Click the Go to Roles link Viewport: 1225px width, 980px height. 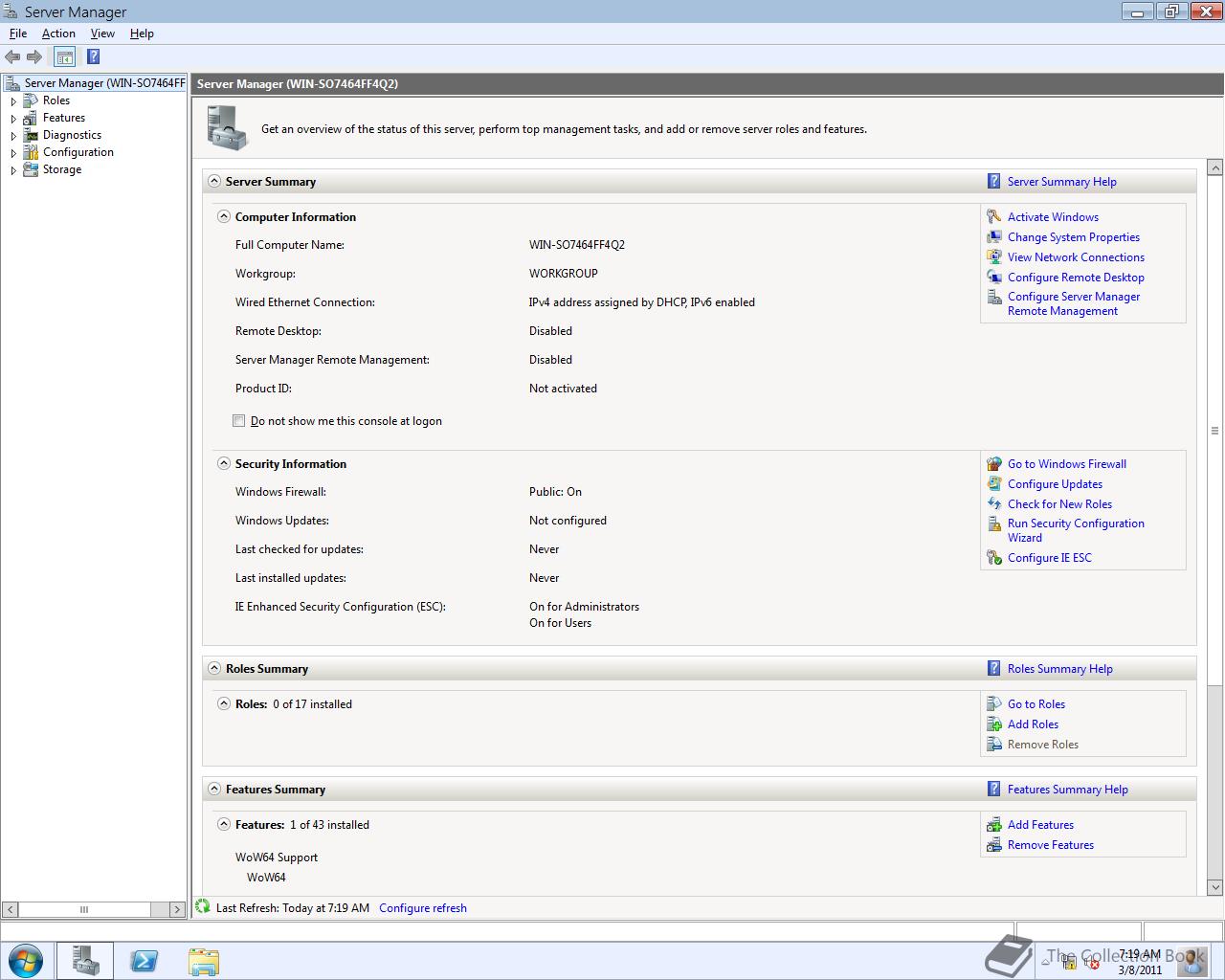click(x=1036, y=704)
